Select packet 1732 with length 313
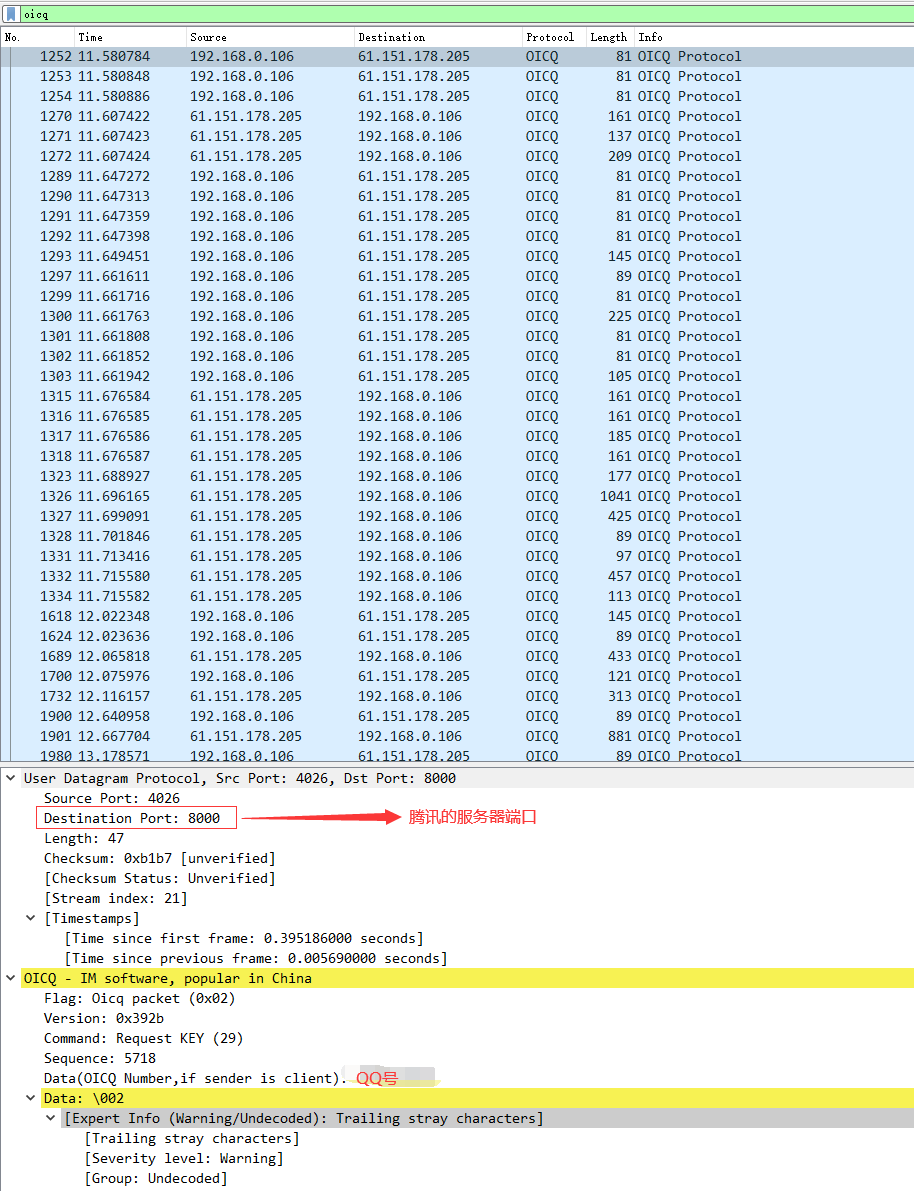Image resolution: width=914 pixels, height=1191 pixels. [457, 697]
